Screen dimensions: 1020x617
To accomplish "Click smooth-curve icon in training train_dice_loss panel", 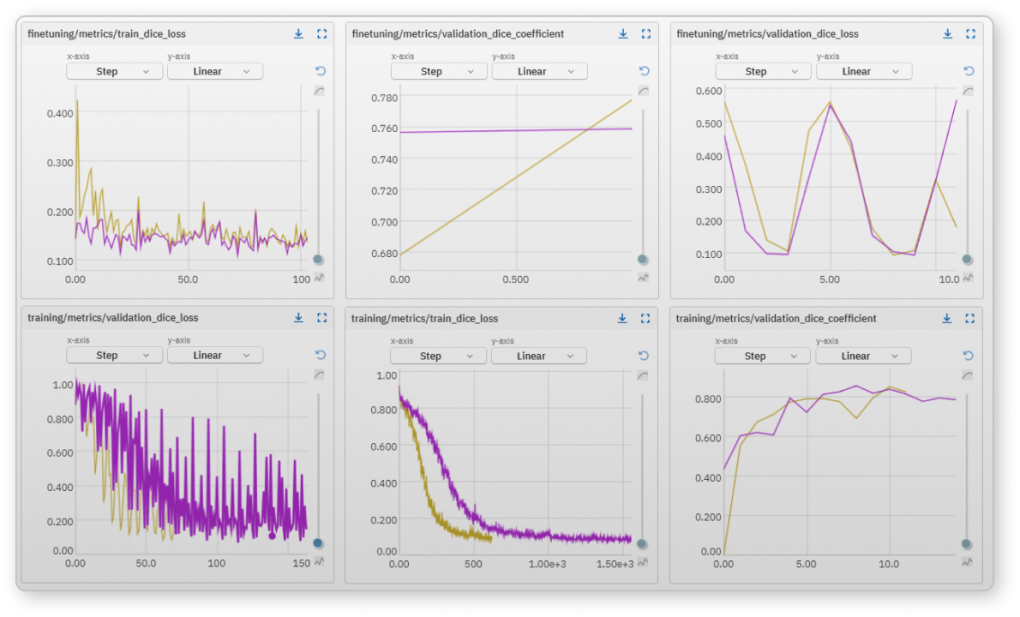I will pos(643,376).
